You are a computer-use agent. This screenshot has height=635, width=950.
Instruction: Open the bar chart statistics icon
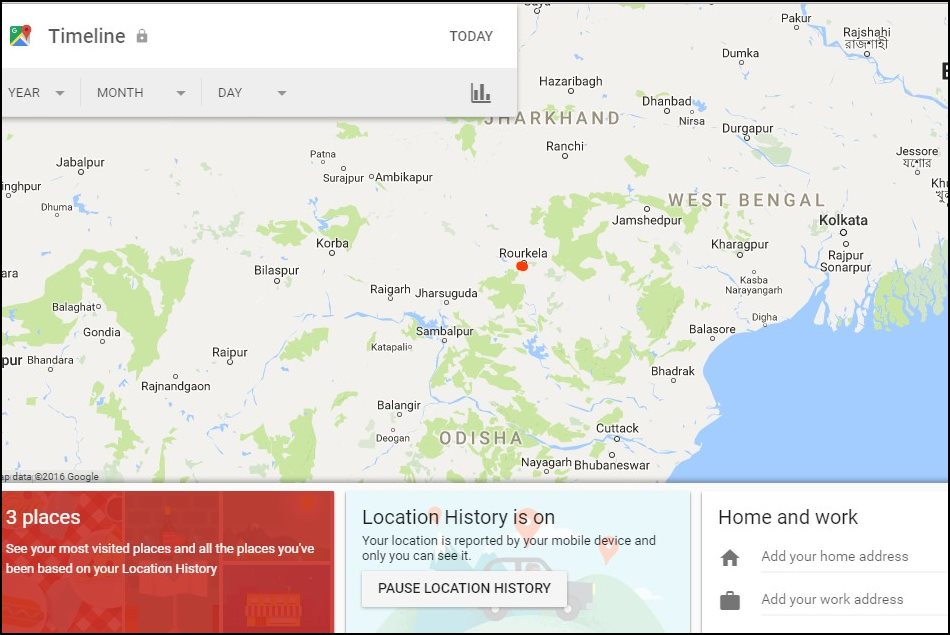click(x=480, y=93)
